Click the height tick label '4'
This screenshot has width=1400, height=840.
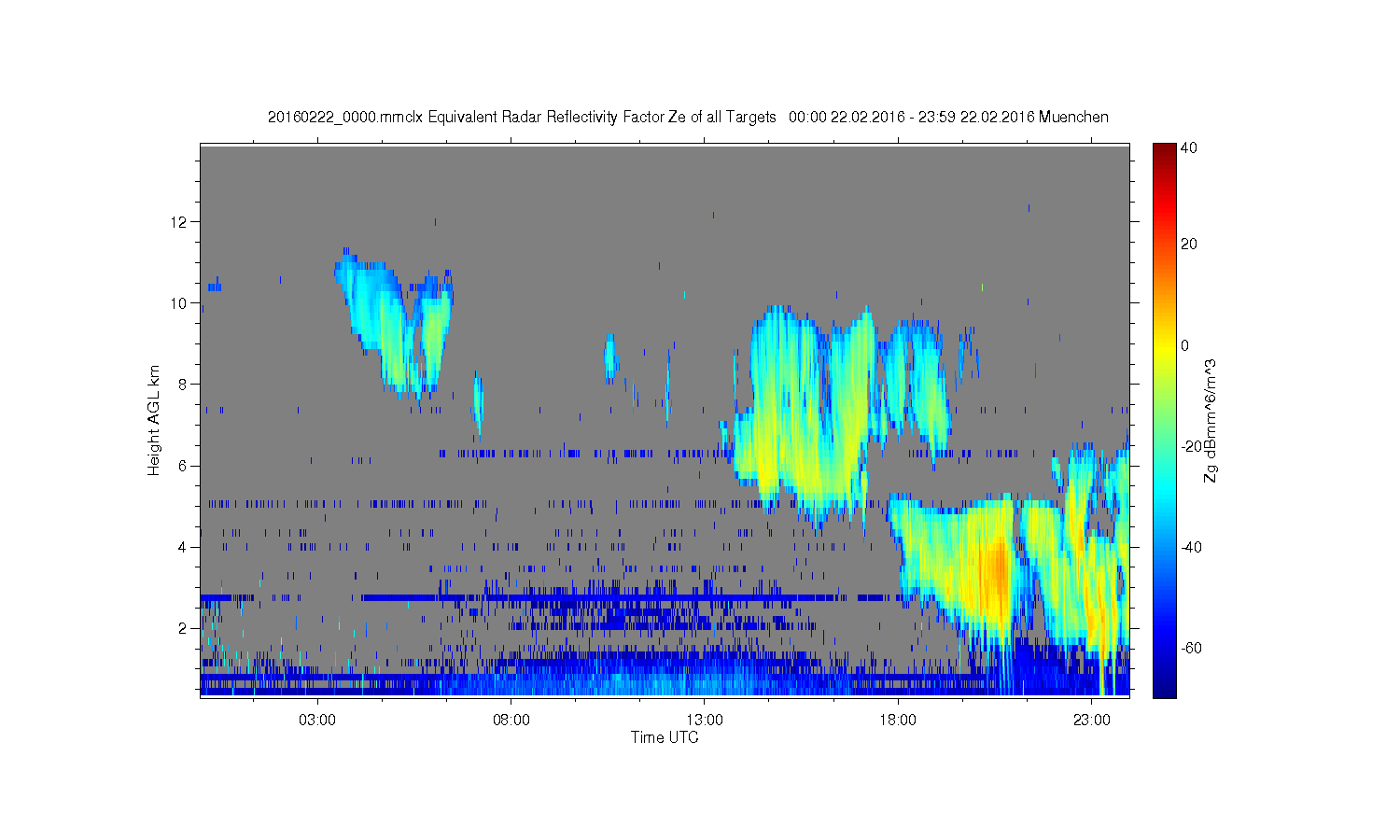(184, 547)
